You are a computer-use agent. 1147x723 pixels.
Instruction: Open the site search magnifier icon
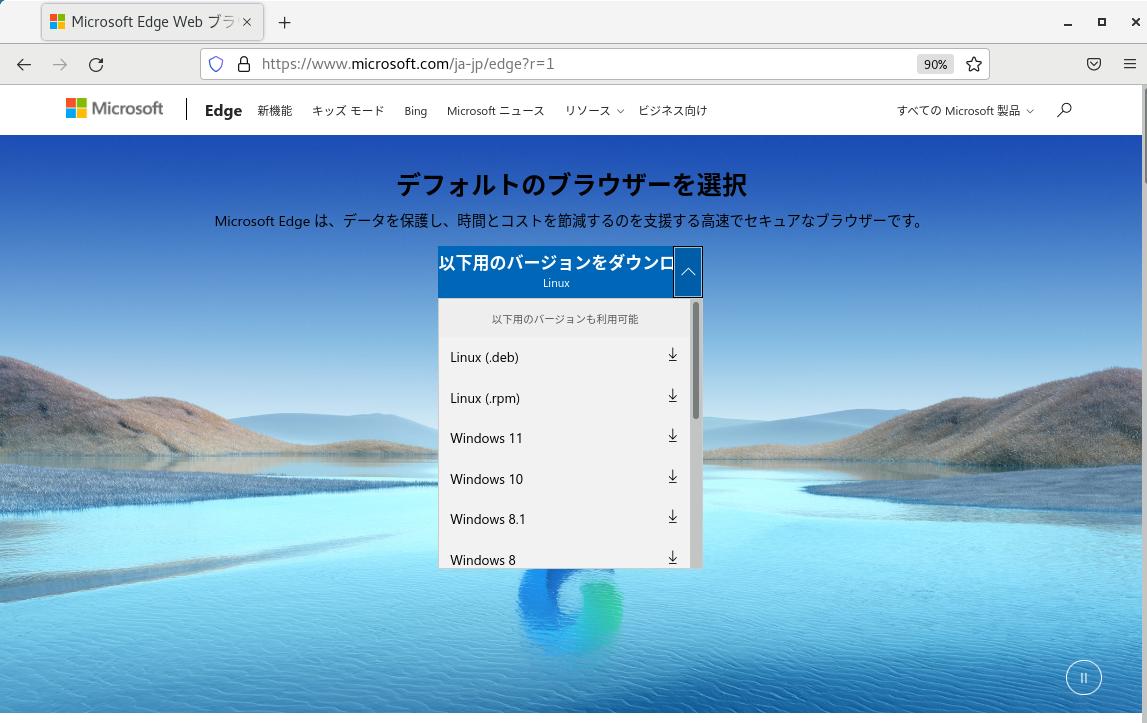pyautogui.click(x=1064, y=110)
